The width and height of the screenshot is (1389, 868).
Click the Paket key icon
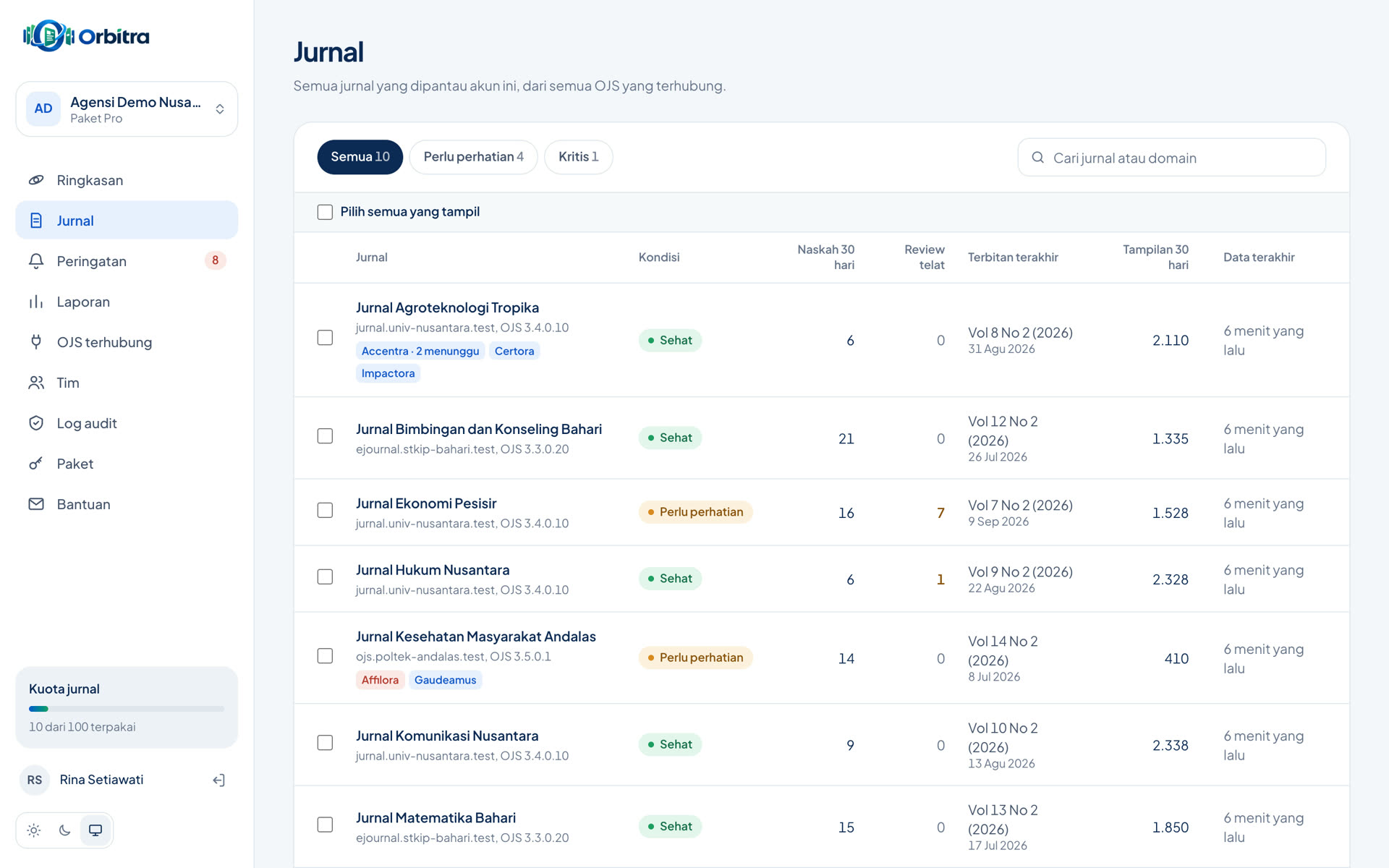(x=36, y=464)
